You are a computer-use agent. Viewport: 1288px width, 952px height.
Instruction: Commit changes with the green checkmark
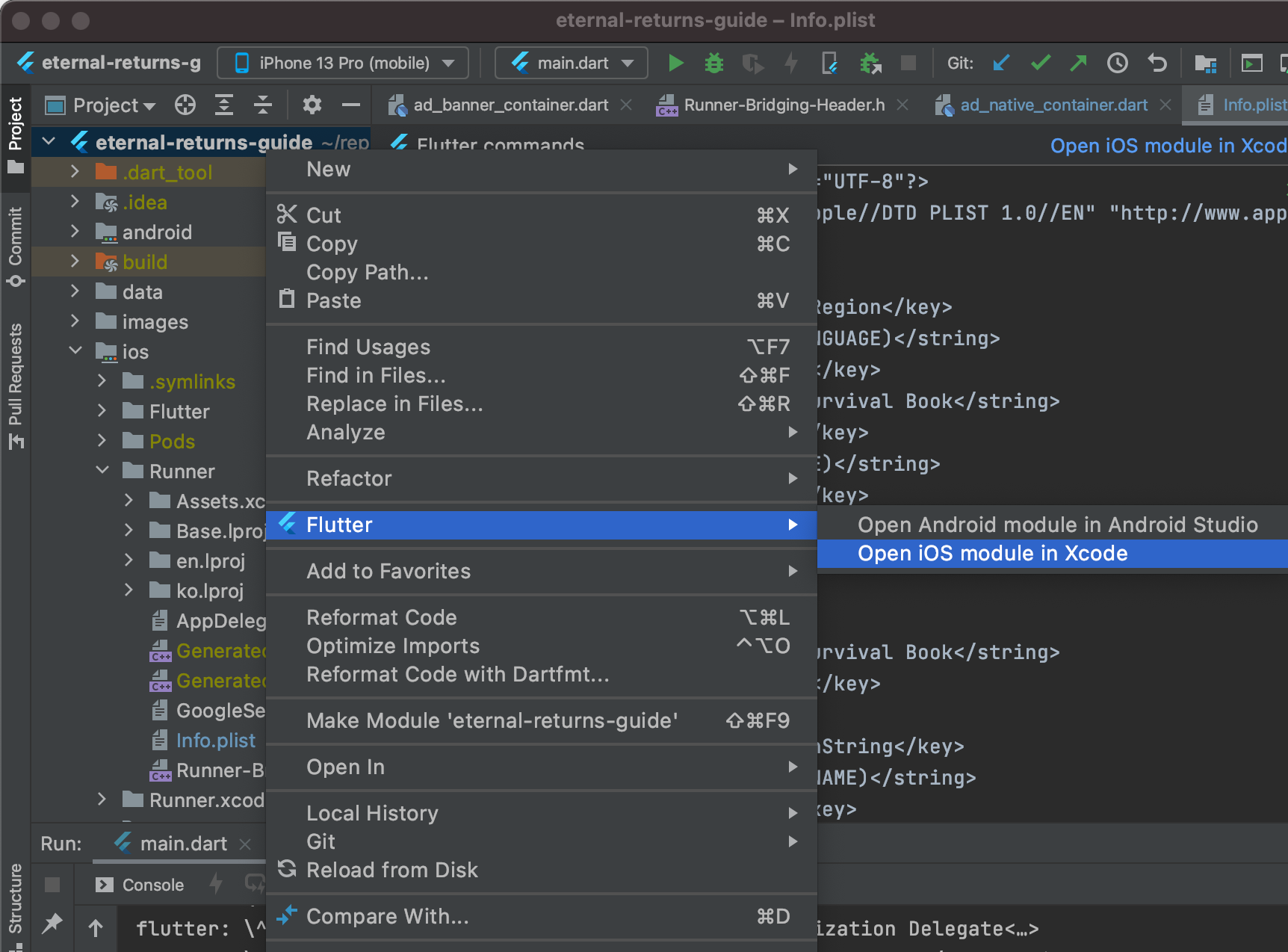point(1040,63)
